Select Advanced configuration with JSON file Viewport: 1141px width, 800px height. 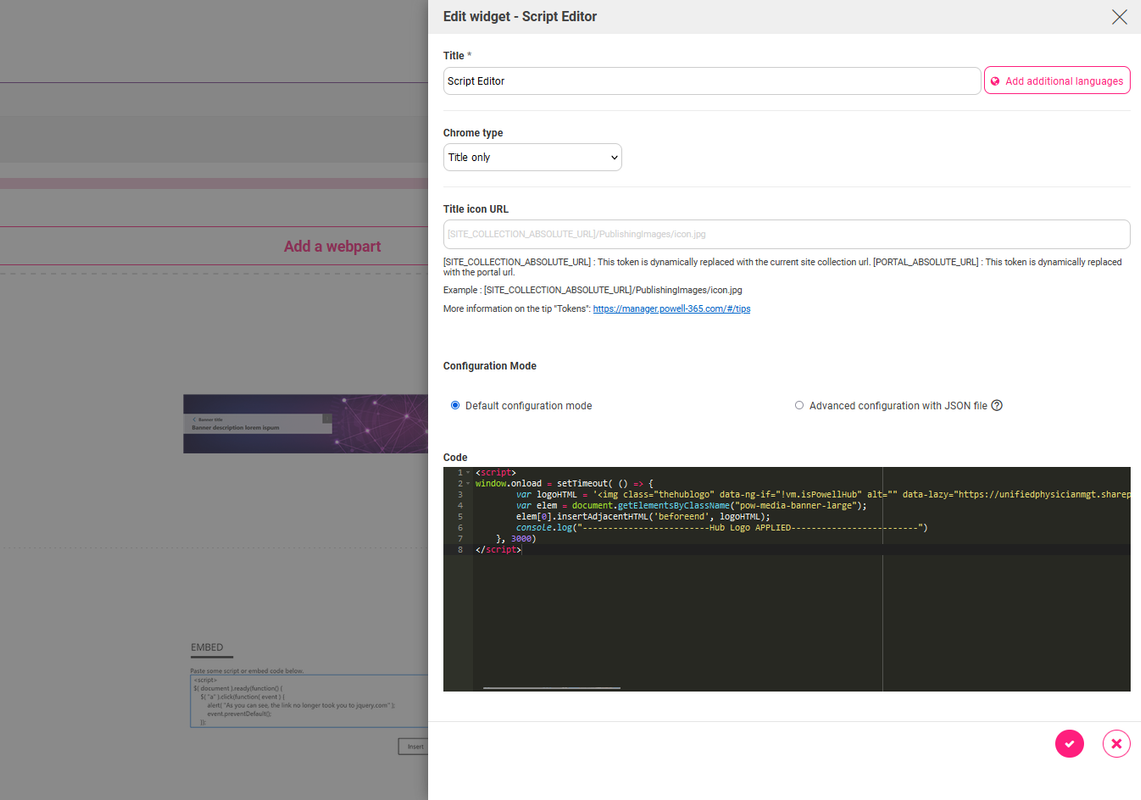pyautogui.click(x=799, y=405)
